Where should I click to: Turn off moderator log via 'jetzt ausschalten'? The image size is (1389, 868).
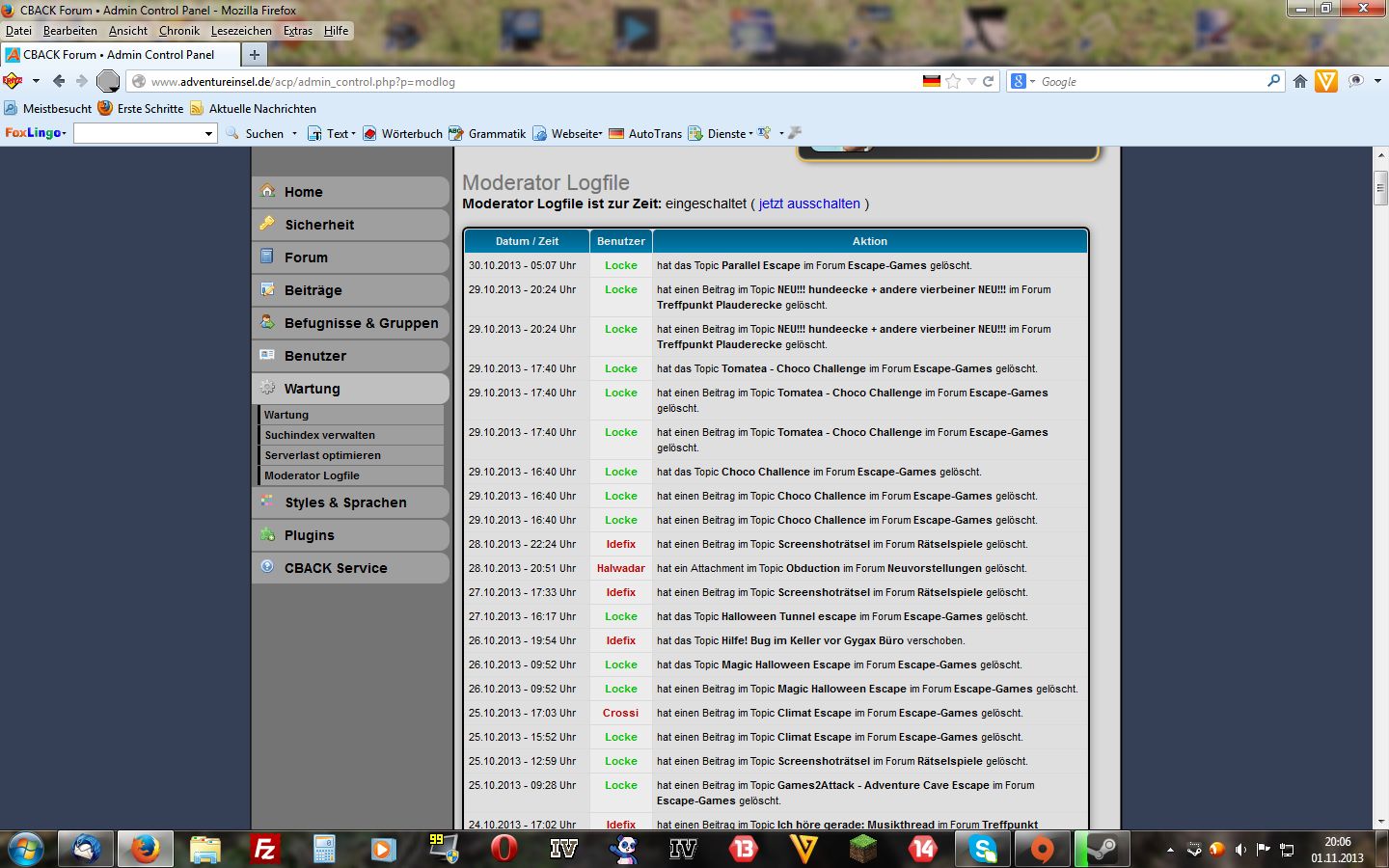[808, 203]
